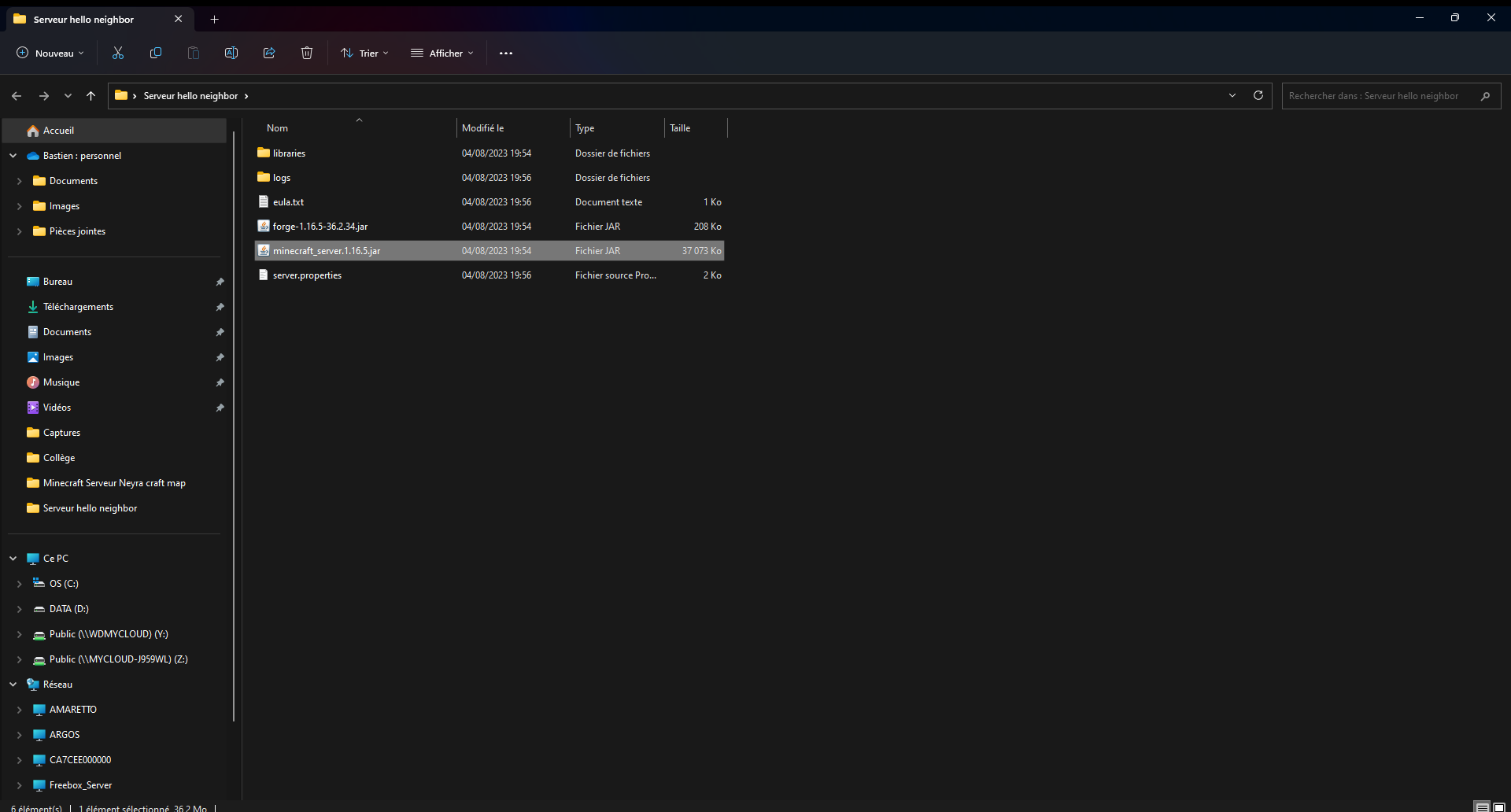Open address bar history dropdown
Screen dimensions: 1511x812
[x=1232, y=95]
